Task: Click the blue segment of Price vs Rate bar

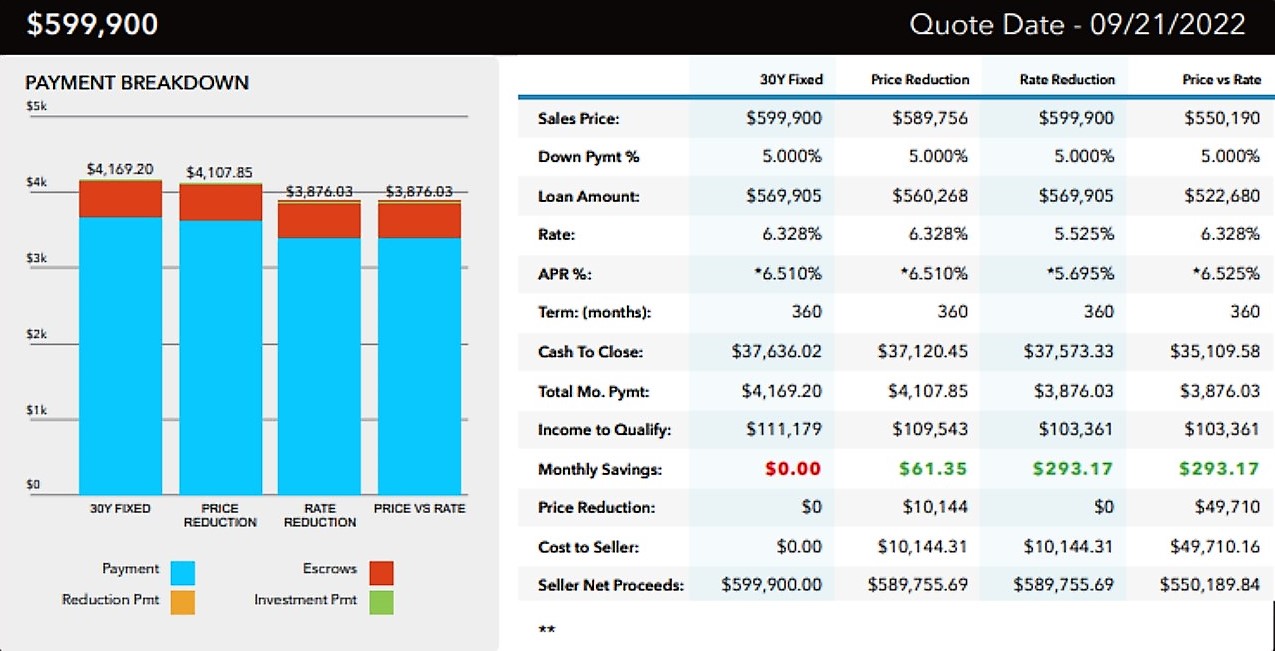Action: [419, 365]
